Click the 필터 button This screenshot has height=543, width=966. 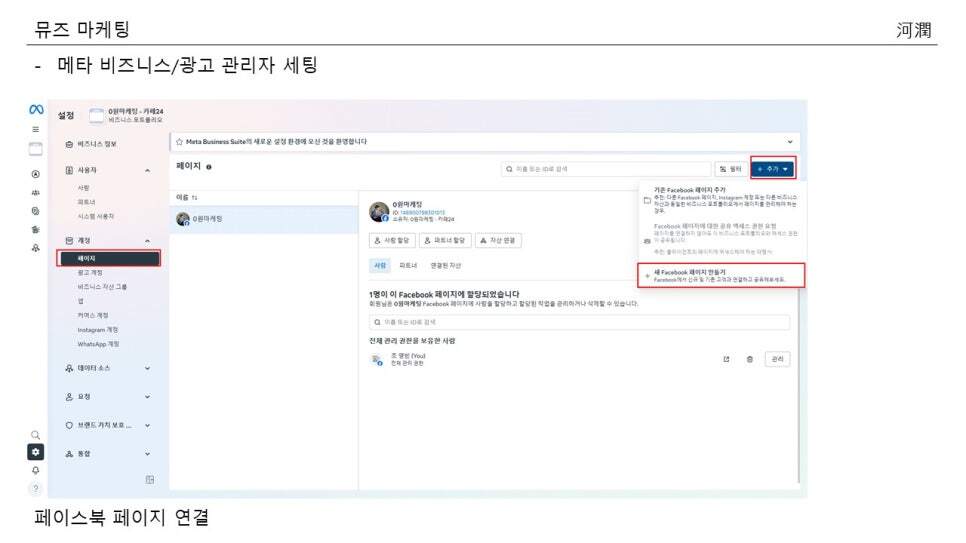pos(731,169)
